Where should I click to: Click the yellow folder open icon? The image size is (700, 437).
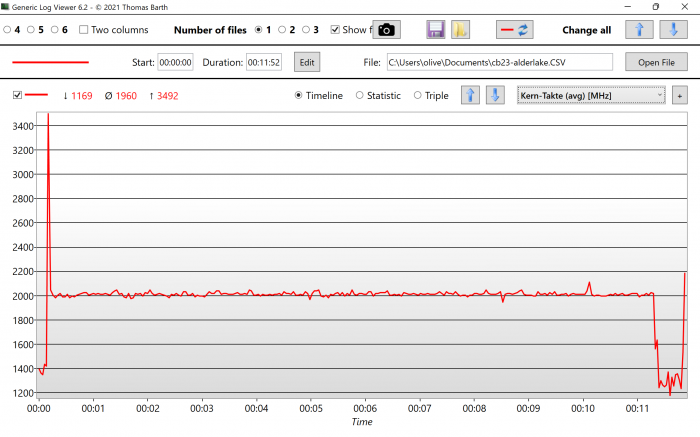pyautogui.click(x=460, y=30)
